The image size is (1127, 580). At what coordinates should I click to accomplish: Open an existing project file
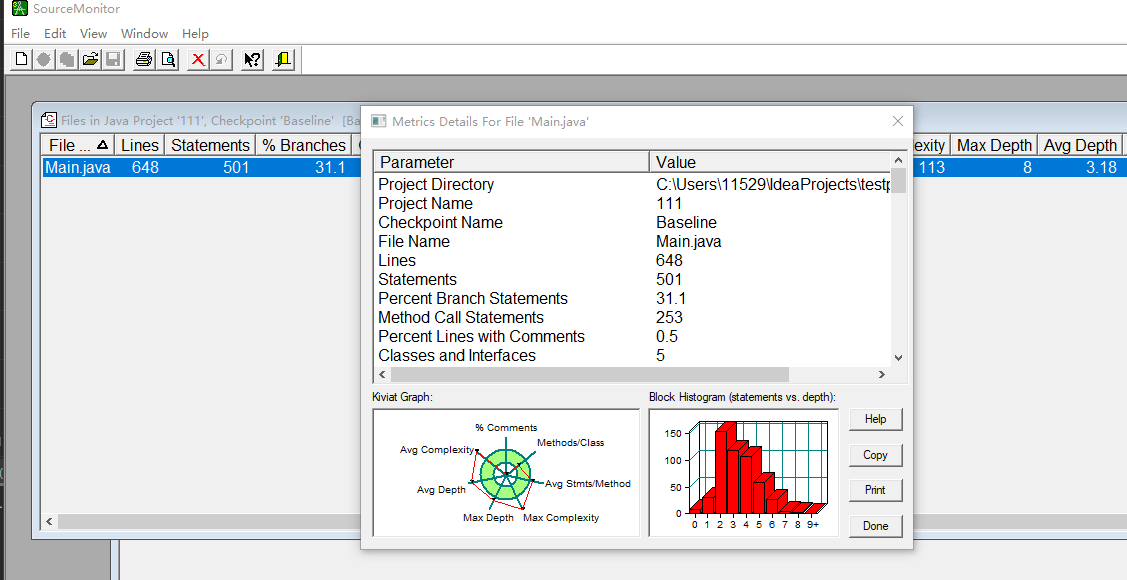pyautogui.click(x=89, y=59)
